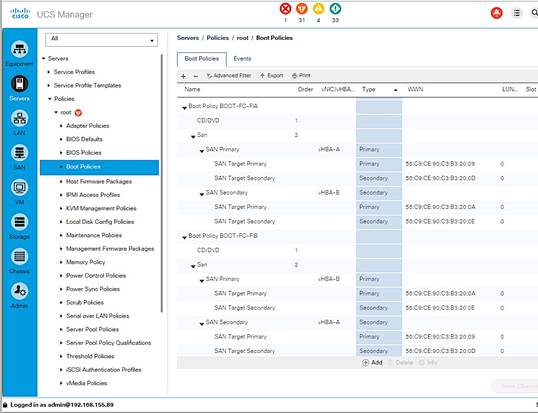The width and height of the screenshot is (538, 413).
Task: Expand Service Profiles tree node
Action: pyautogui.click(x=49, y=72)
